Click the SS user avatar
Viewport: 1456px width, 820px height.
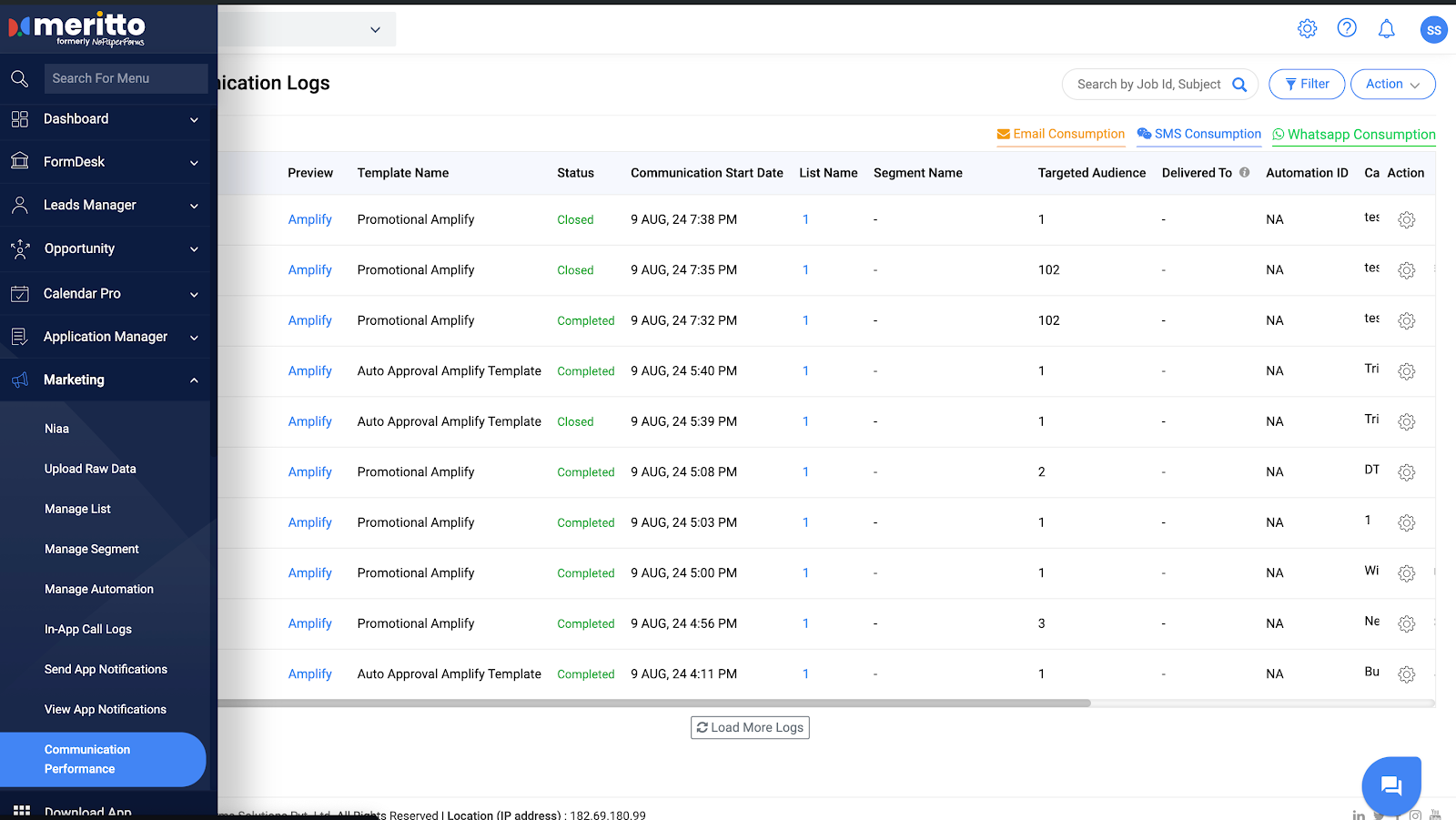[x=1433, y=30]
